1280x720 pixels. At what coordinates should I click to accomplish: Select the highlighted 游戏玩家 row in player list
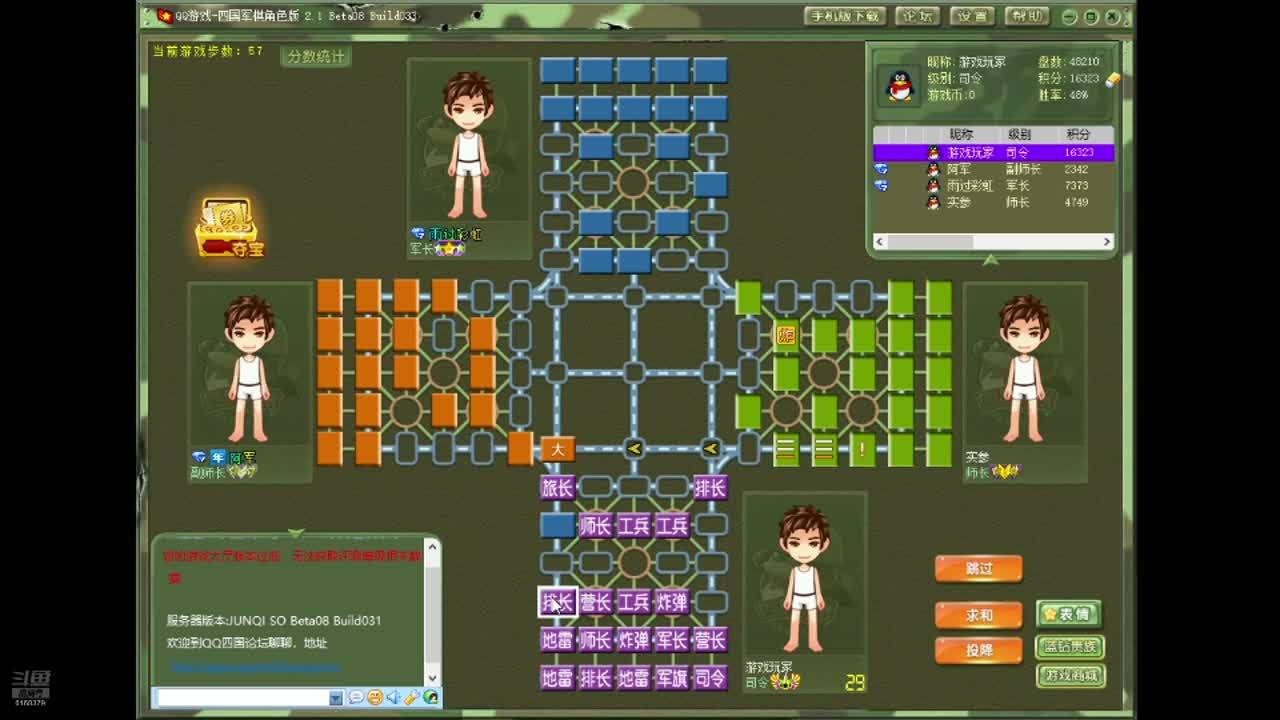click(x=993, y=153)
